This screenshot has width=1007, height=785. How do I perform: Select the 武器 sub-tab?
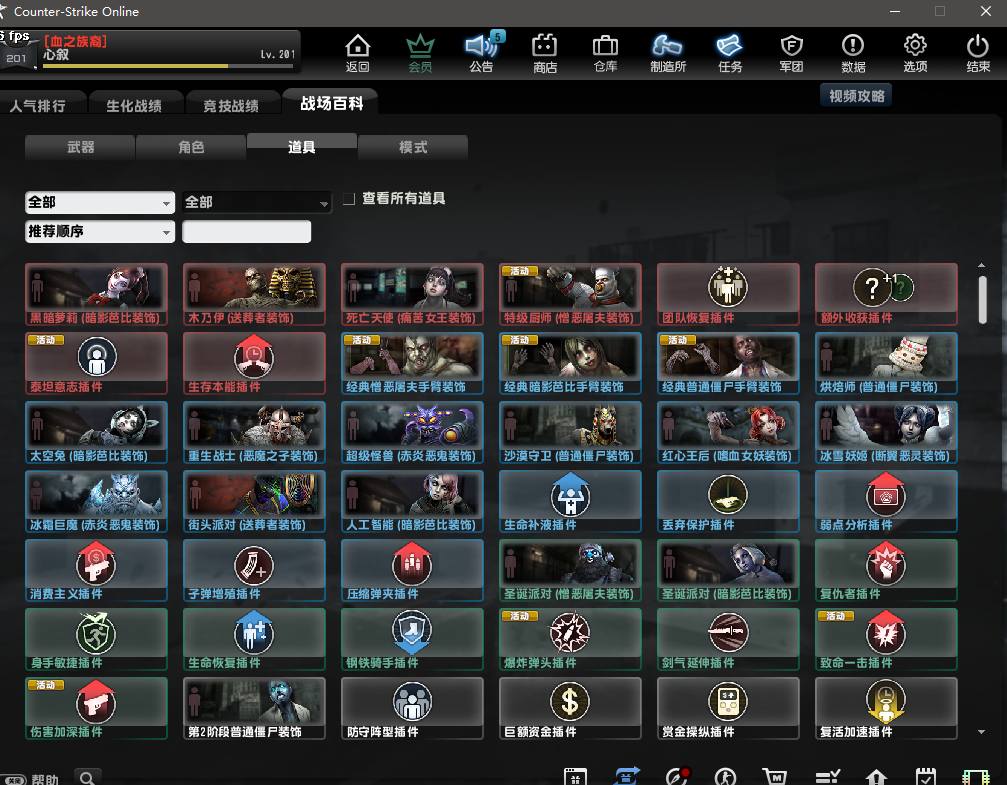pyautogui.click(x=80, y=147)
